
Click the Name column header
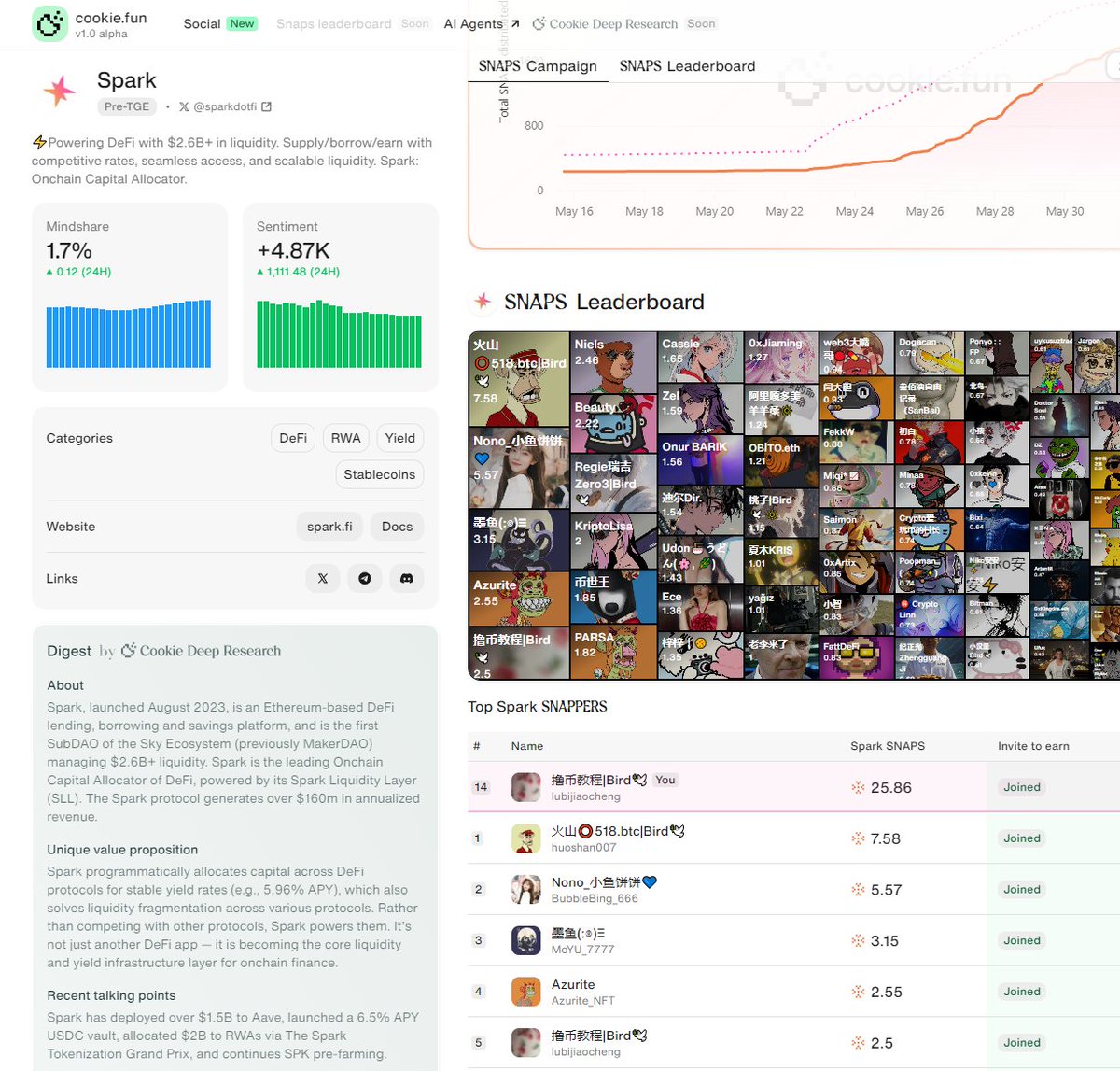pyautogui.click(x=527, y=746)
